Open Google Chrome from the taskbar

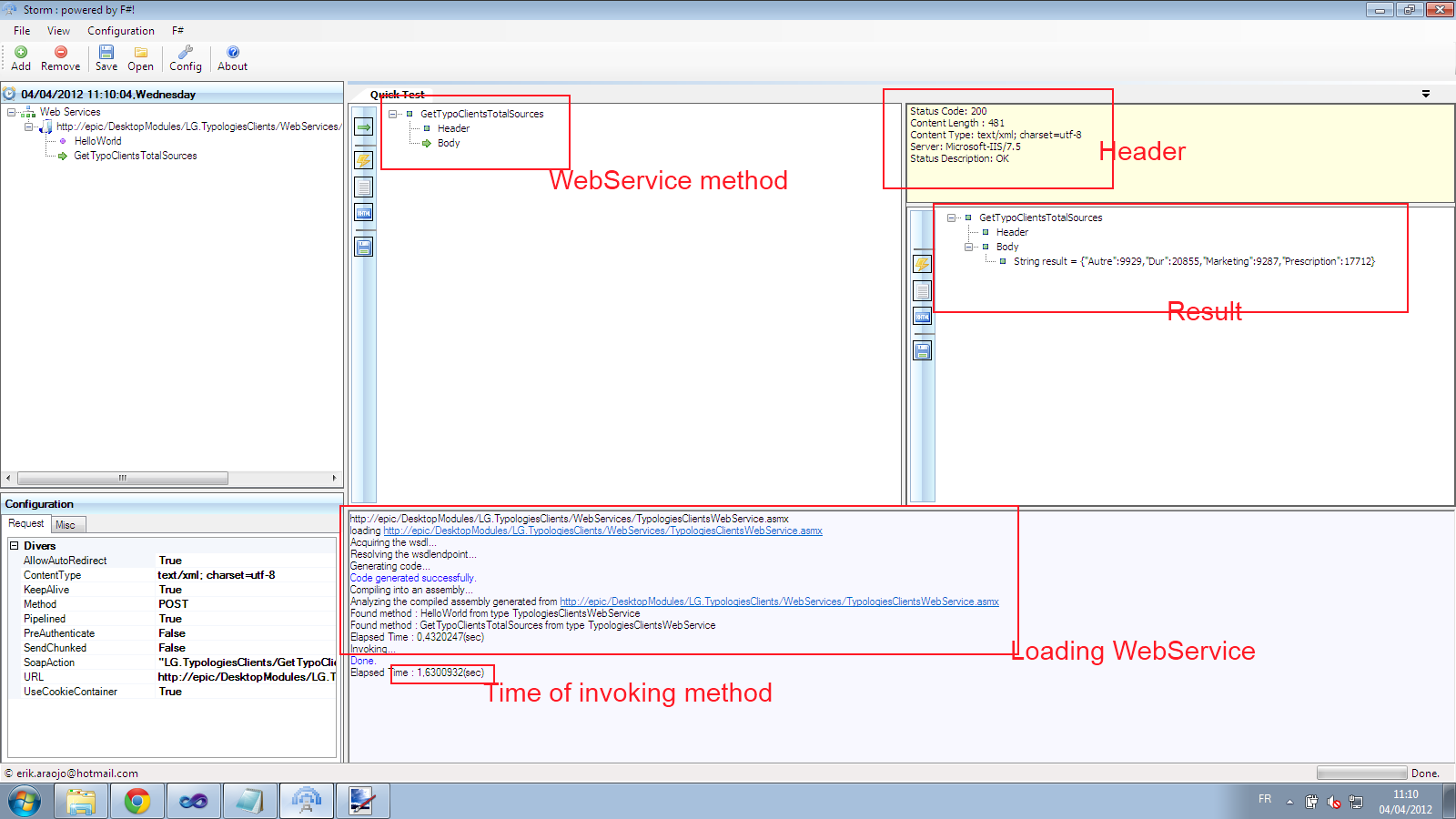[x=137, y=801]
